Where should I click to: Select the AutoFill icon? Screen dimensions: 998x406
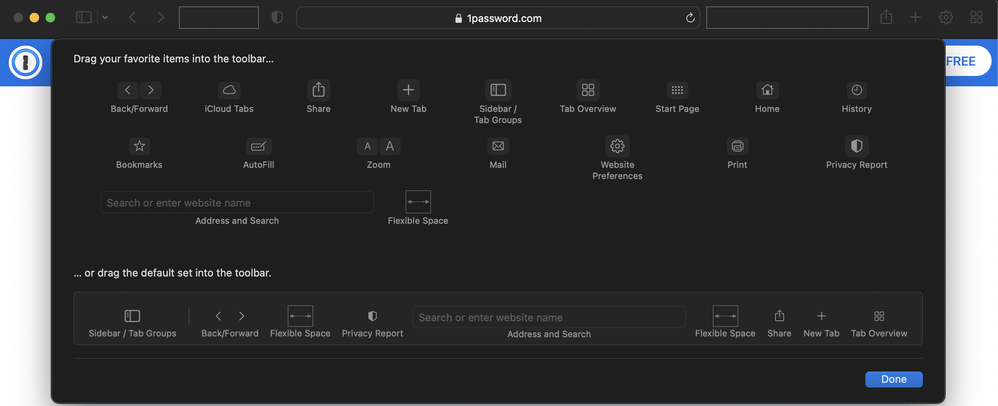pyautogui.click(x=258, y=146)
